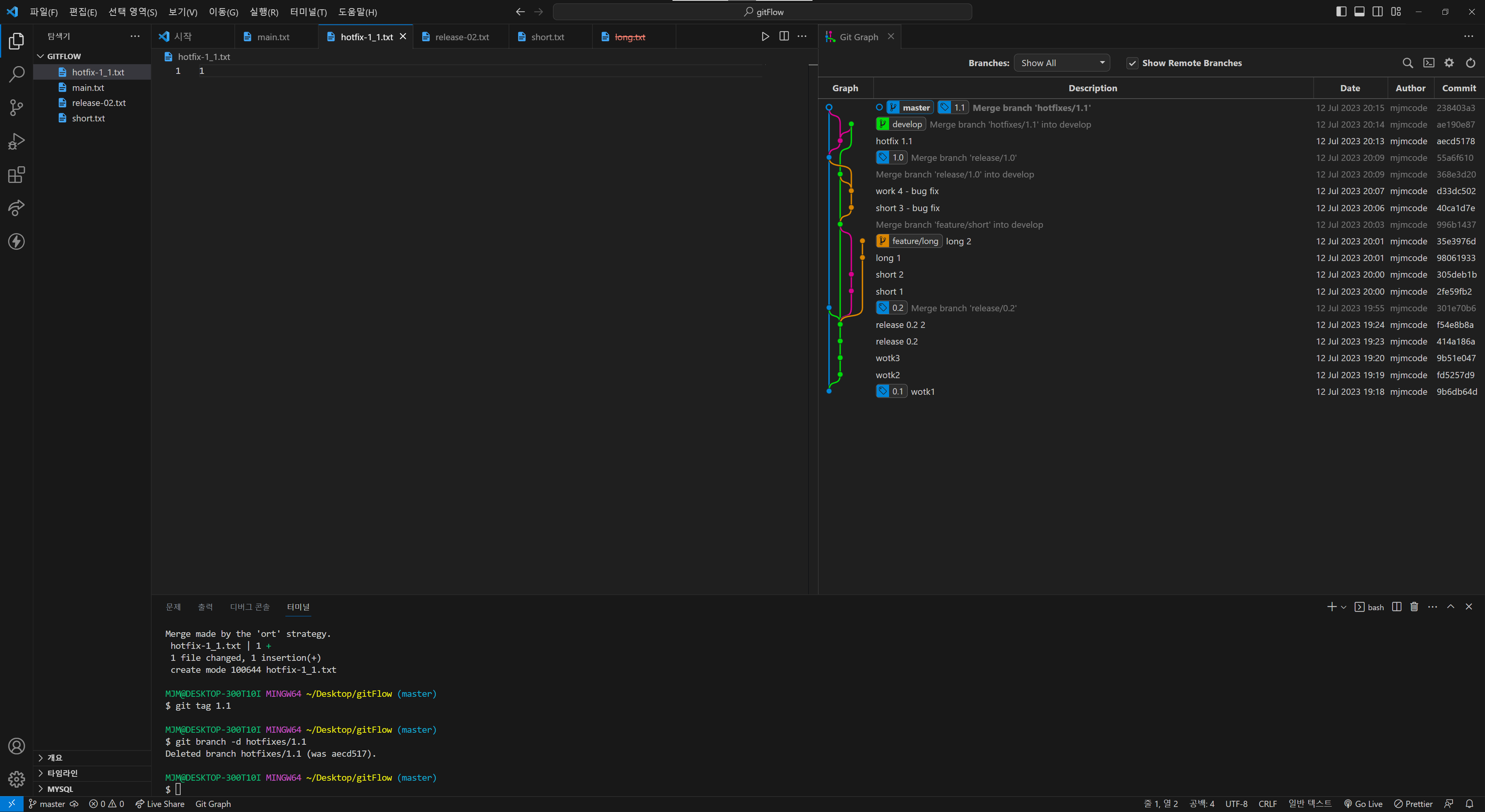This screenshot has height=812, width=1485.
Task: Open the Extensions view in activity bar
Action: point(16,175)
